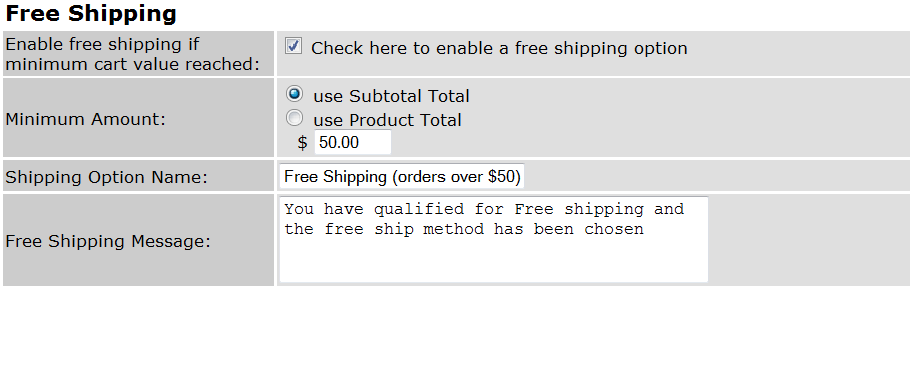Click the 'Enable free shipping if minimum' row label
Screen dimensions: 914x365
pos(132,54)
